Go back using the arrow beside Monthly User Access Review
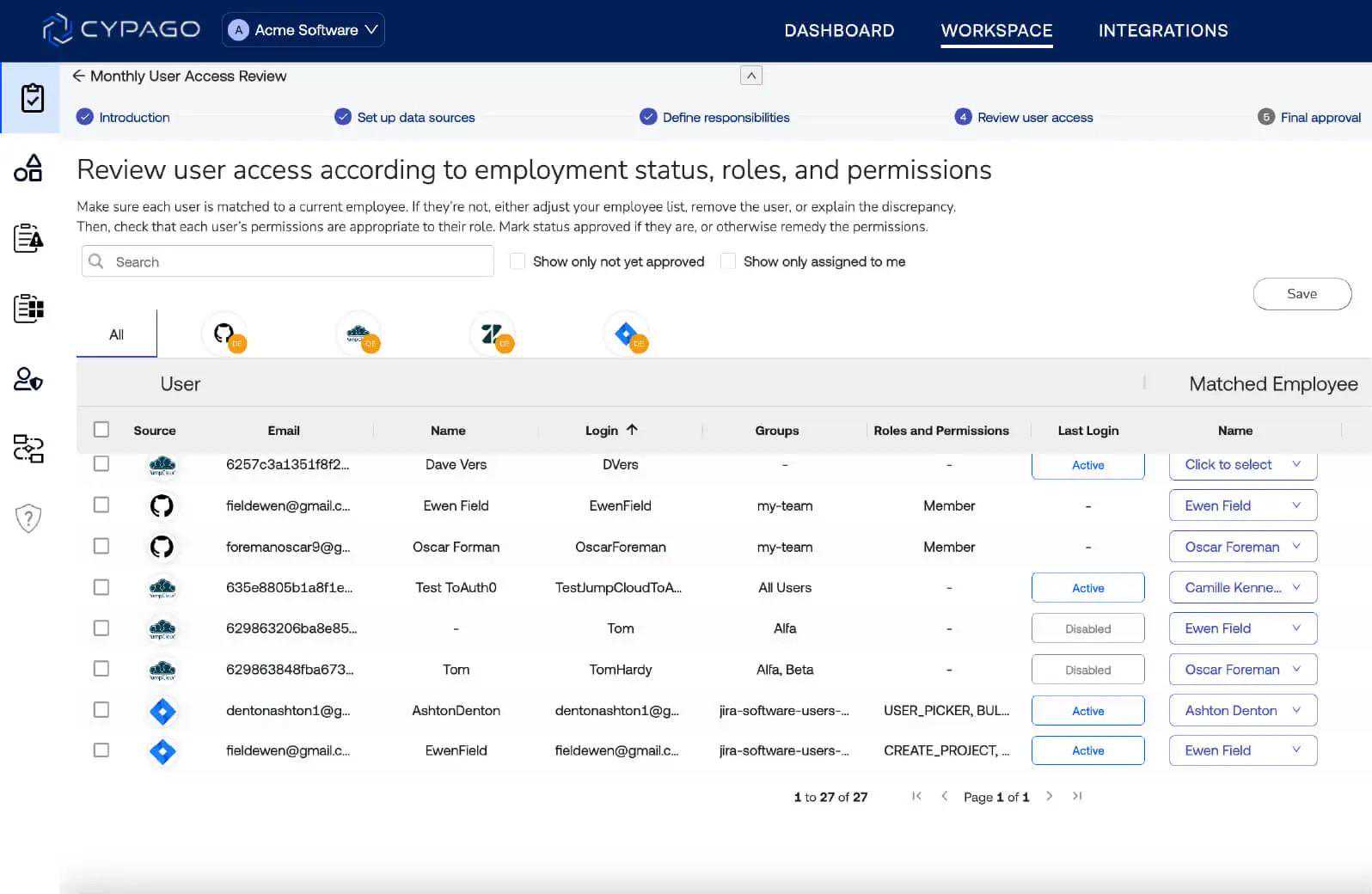 click(78, 76)
